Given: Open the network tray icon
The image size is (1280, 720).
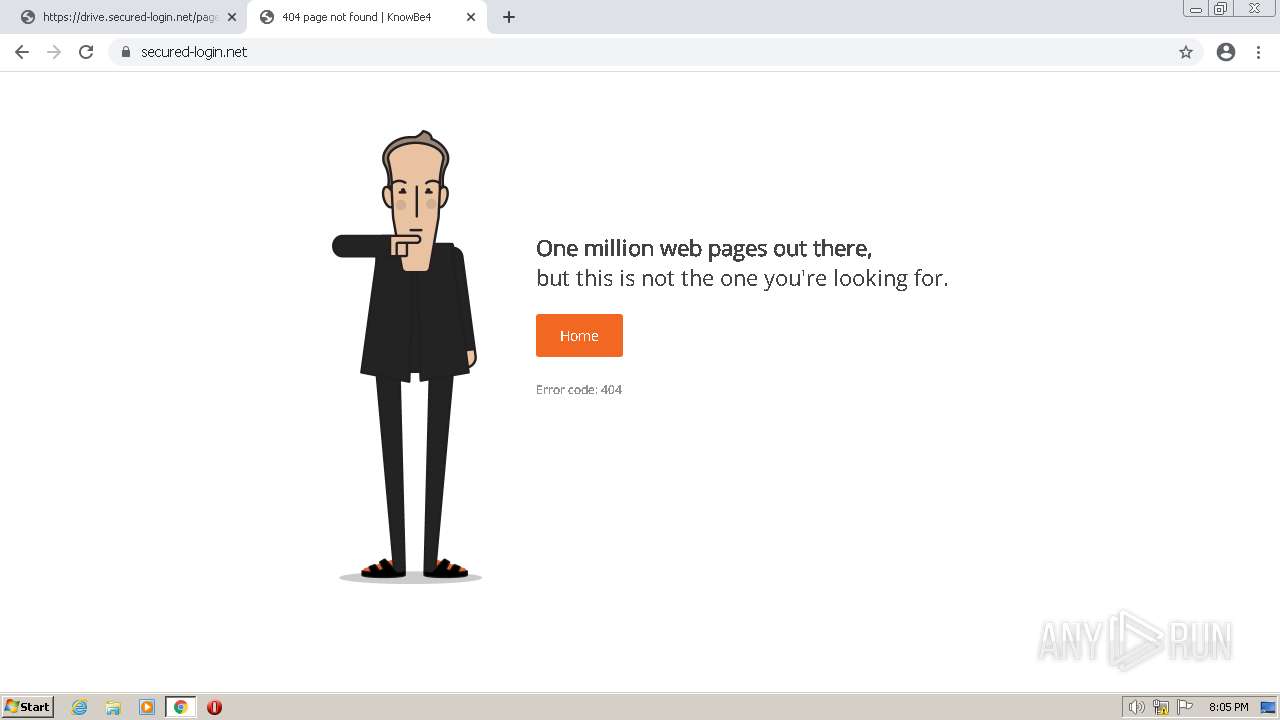Looking at the screenshot, I should (1161, 707).
